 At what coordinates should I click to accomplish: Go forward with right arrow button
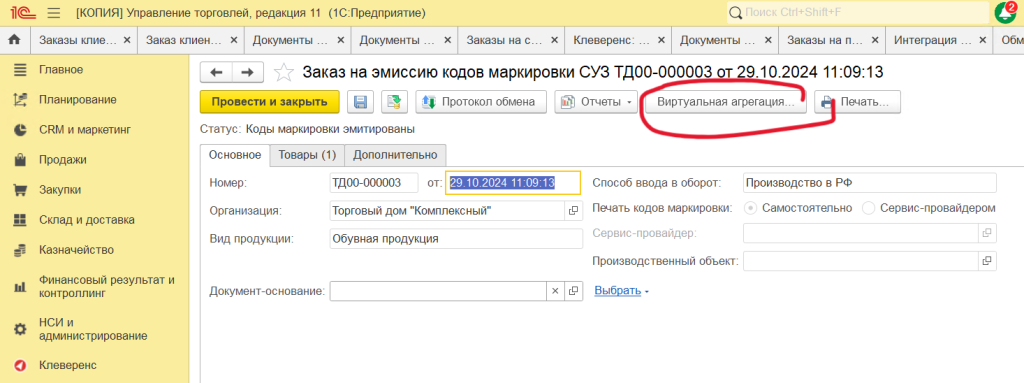(248, 72)
